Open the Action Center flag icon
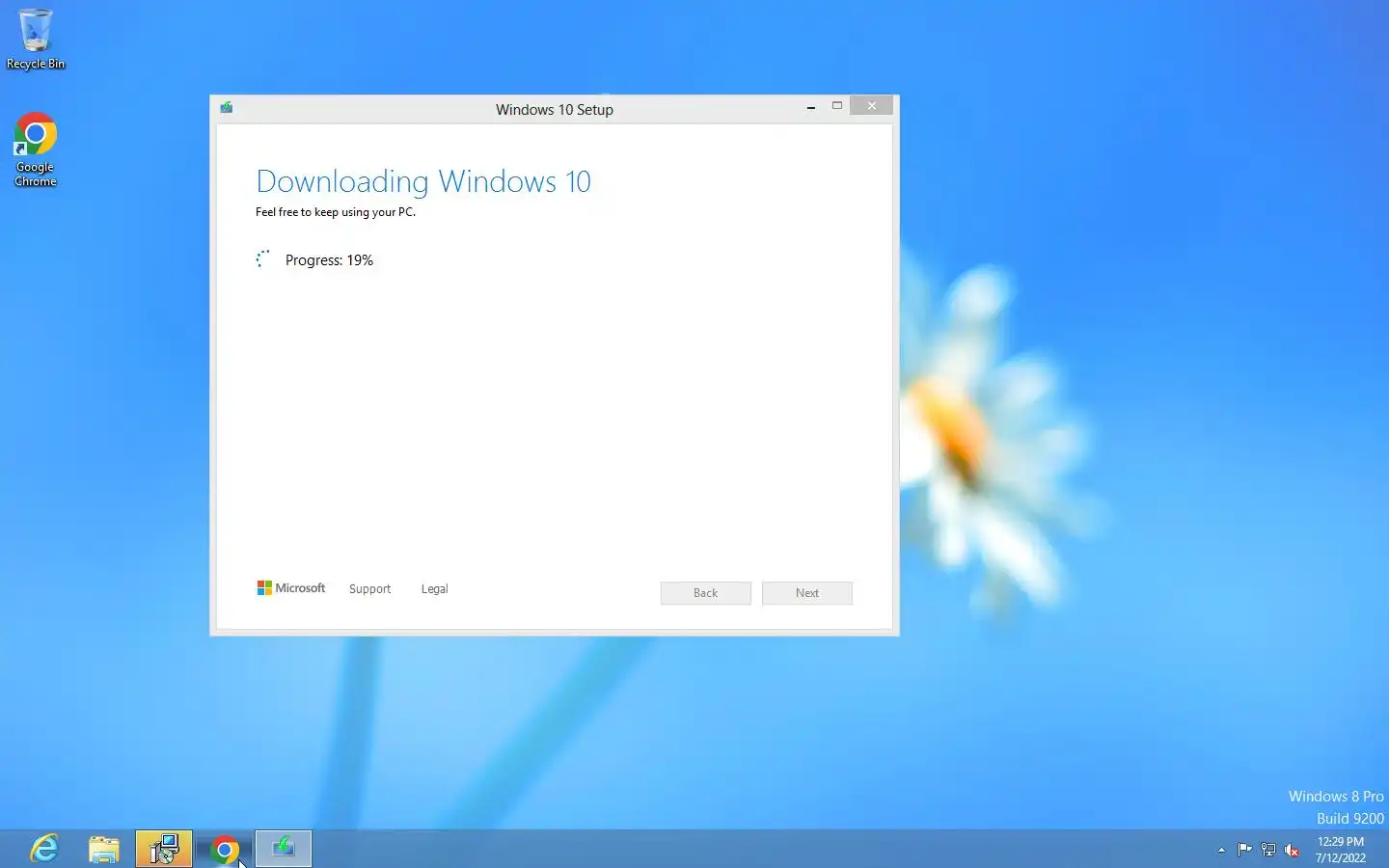 tap(1244, 850)
